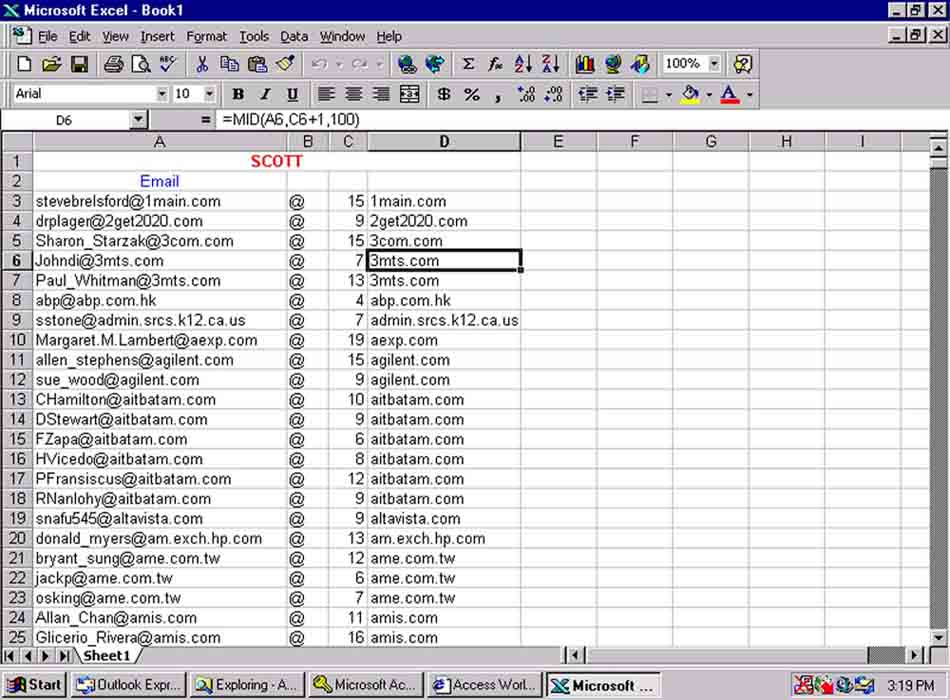Insert Hyperlink globe icon
Viewport: 950px width, 700px height.
[x=407, y=64]
